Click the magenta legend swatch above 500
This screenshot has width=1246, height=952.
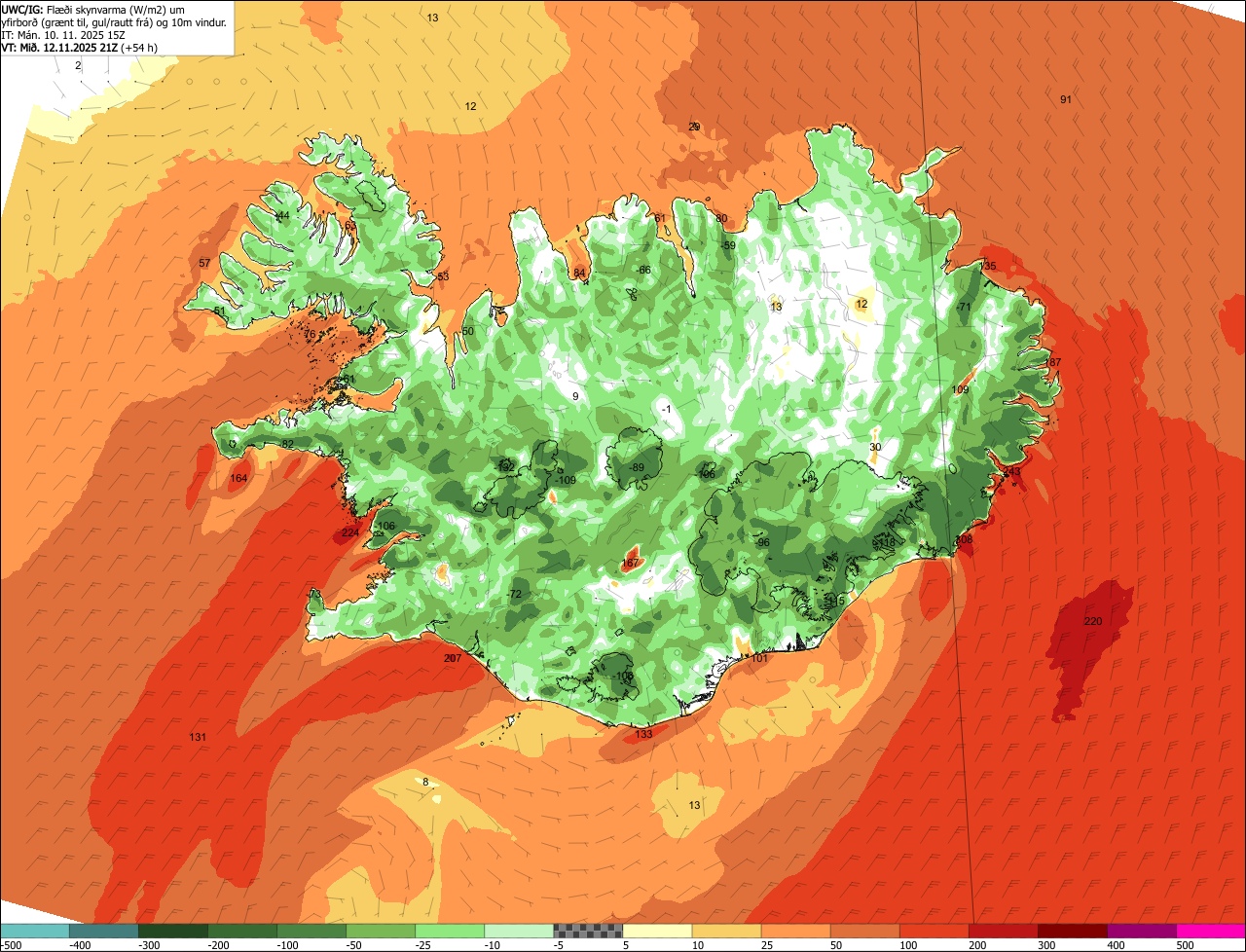point(1211,931)
